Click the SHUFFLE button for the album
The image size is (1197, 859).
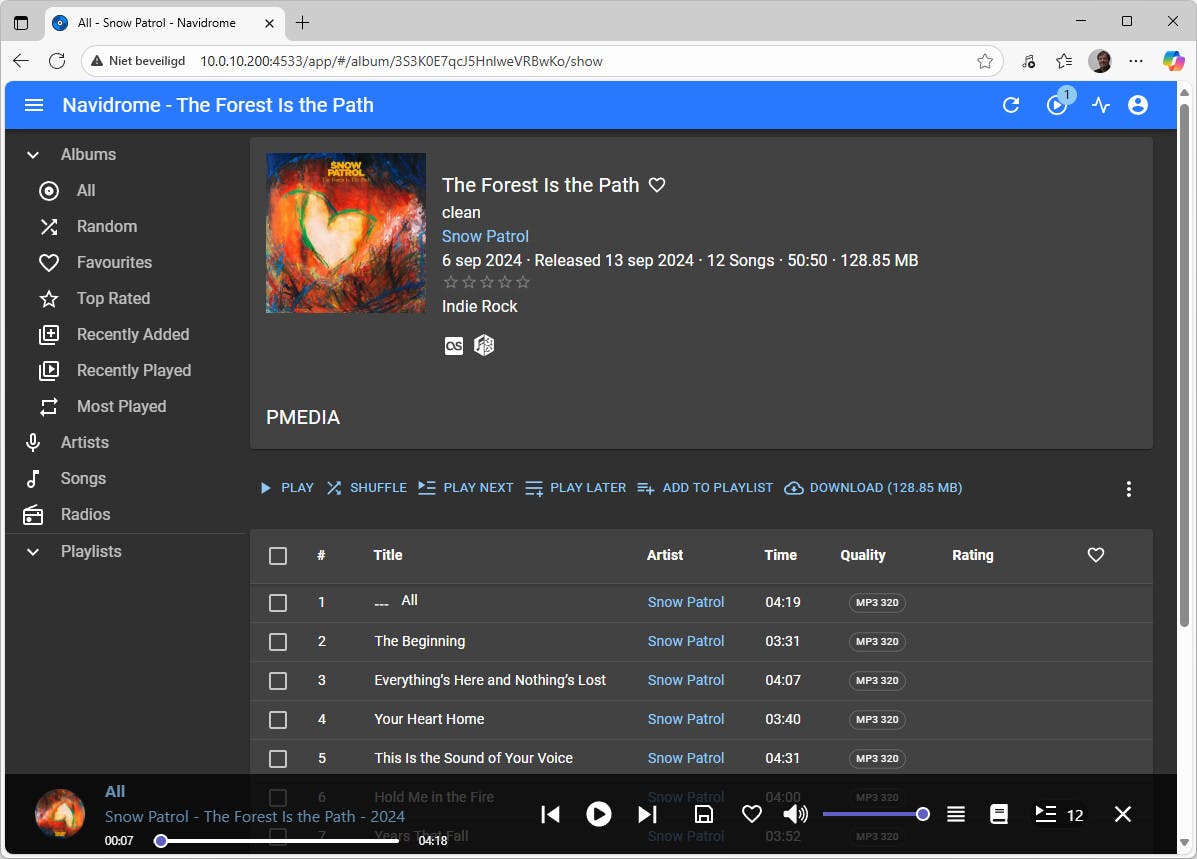pos(366,488)
